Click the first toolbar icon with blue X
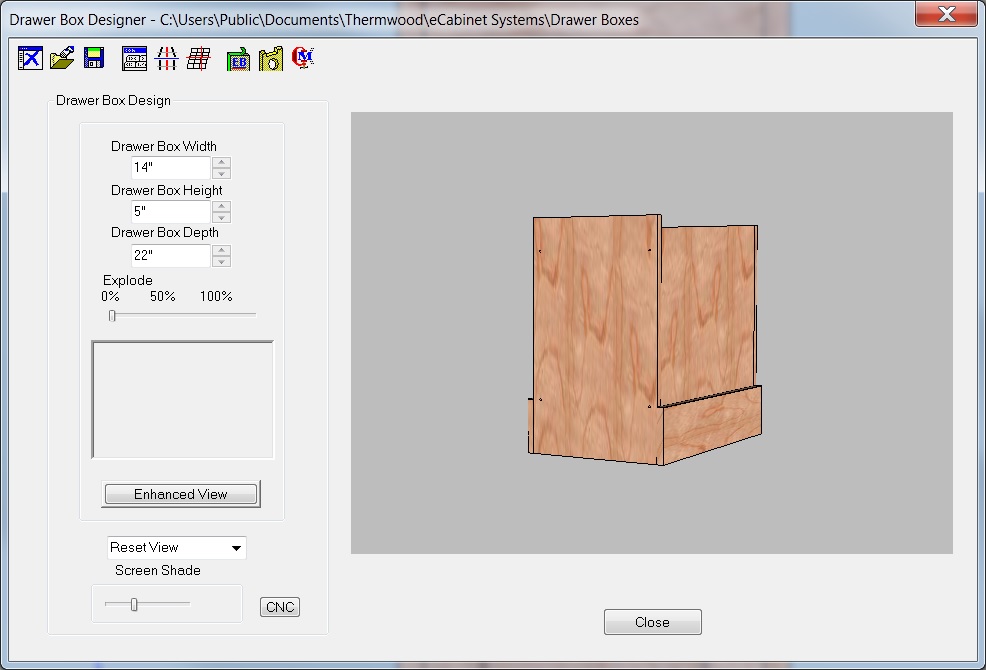Image resolution: width=986 pixels, height=670 pixels. 30,59
